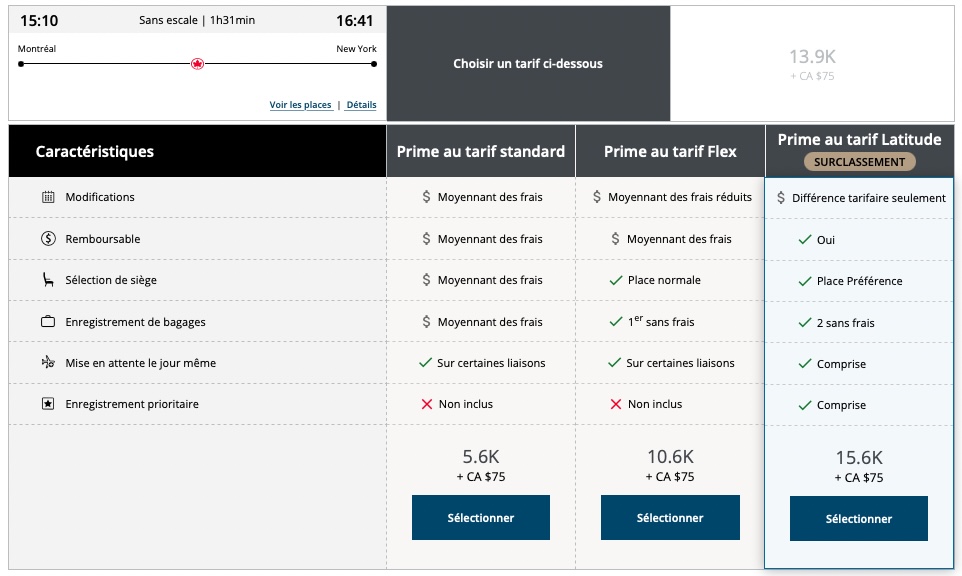
Task: Click the Enregistrement de bagages suitcase icon
Action: (48, 322)
